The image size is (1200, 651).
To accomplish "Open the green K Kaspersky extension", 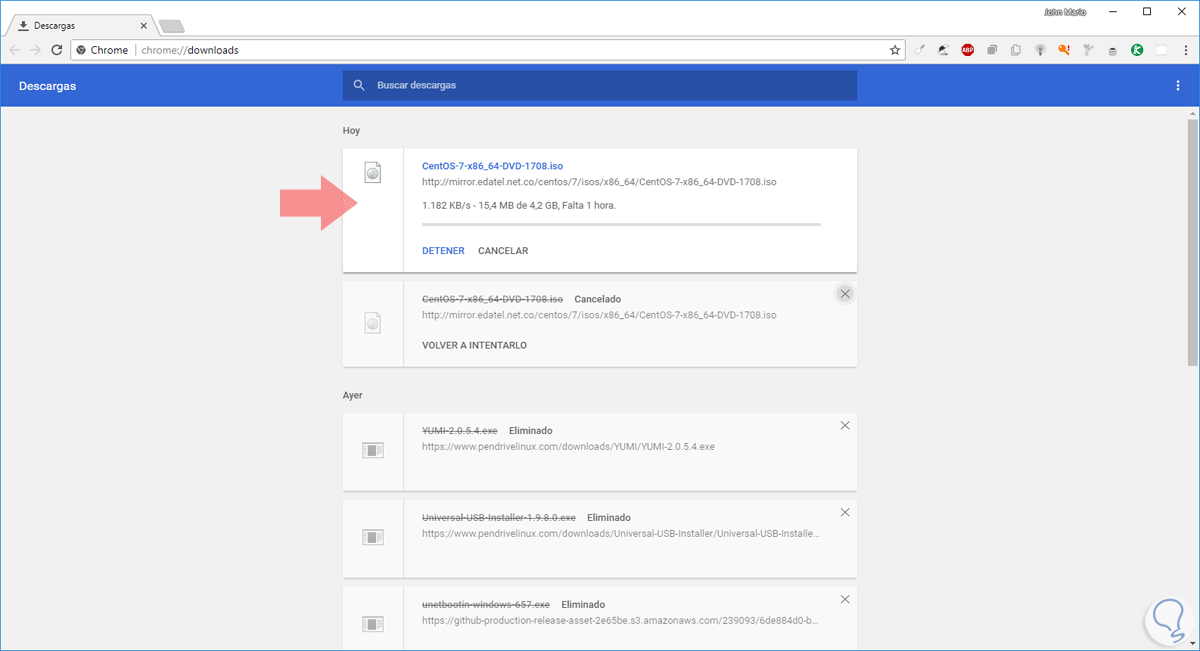I will (x=1137, y=49).
